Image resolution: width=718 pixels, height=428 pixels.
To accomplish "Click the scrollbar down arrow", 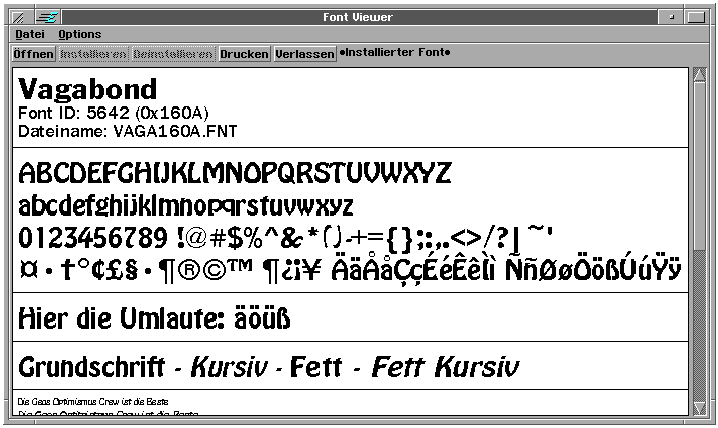I will coord(699,406).
